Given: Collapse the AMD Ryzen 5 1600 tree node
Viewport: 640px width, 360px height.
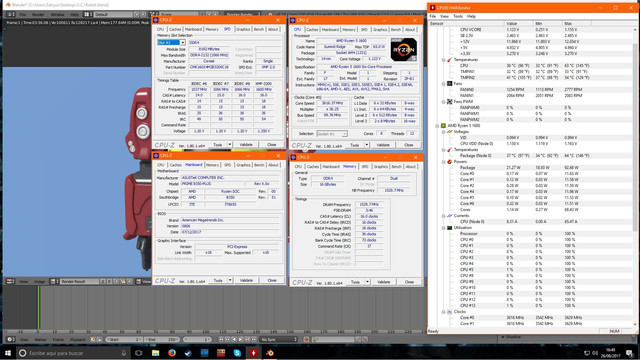Looking at the screenshot, I should (x=437, y=126).
